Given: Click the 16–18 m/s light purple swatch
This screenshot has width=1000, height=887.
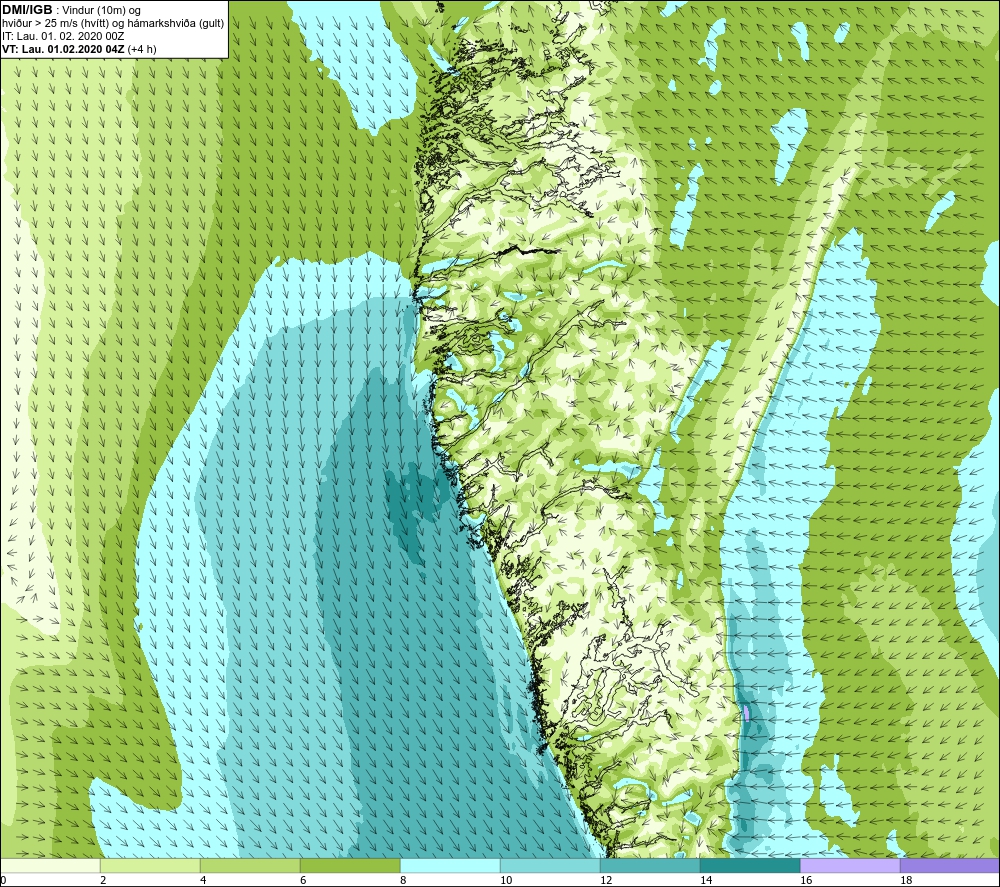Looking at the screenshot, I should pos(850,865).
